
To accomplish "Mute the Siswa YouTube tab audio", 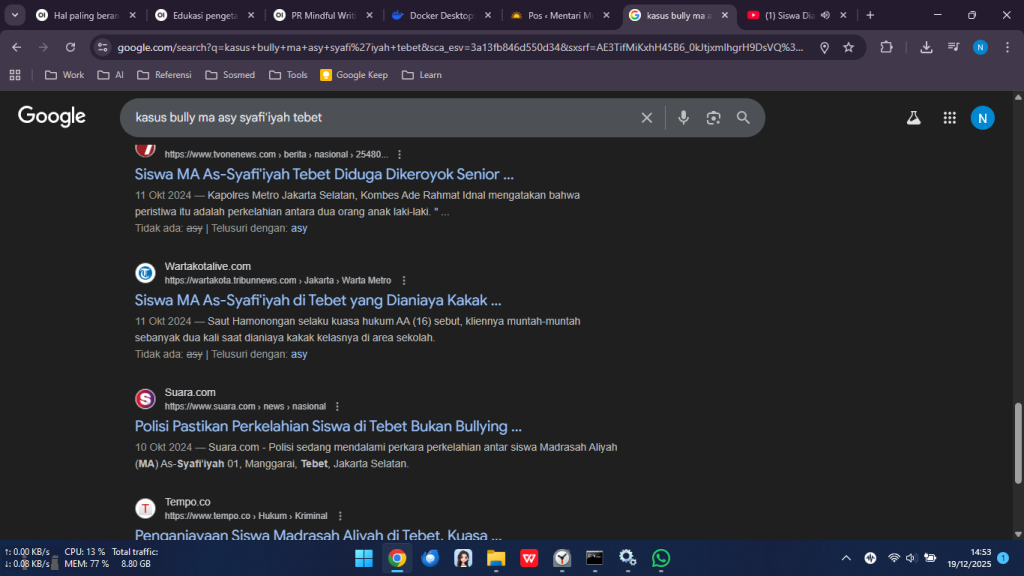I will pyautogui.click(x=825, y=15).
